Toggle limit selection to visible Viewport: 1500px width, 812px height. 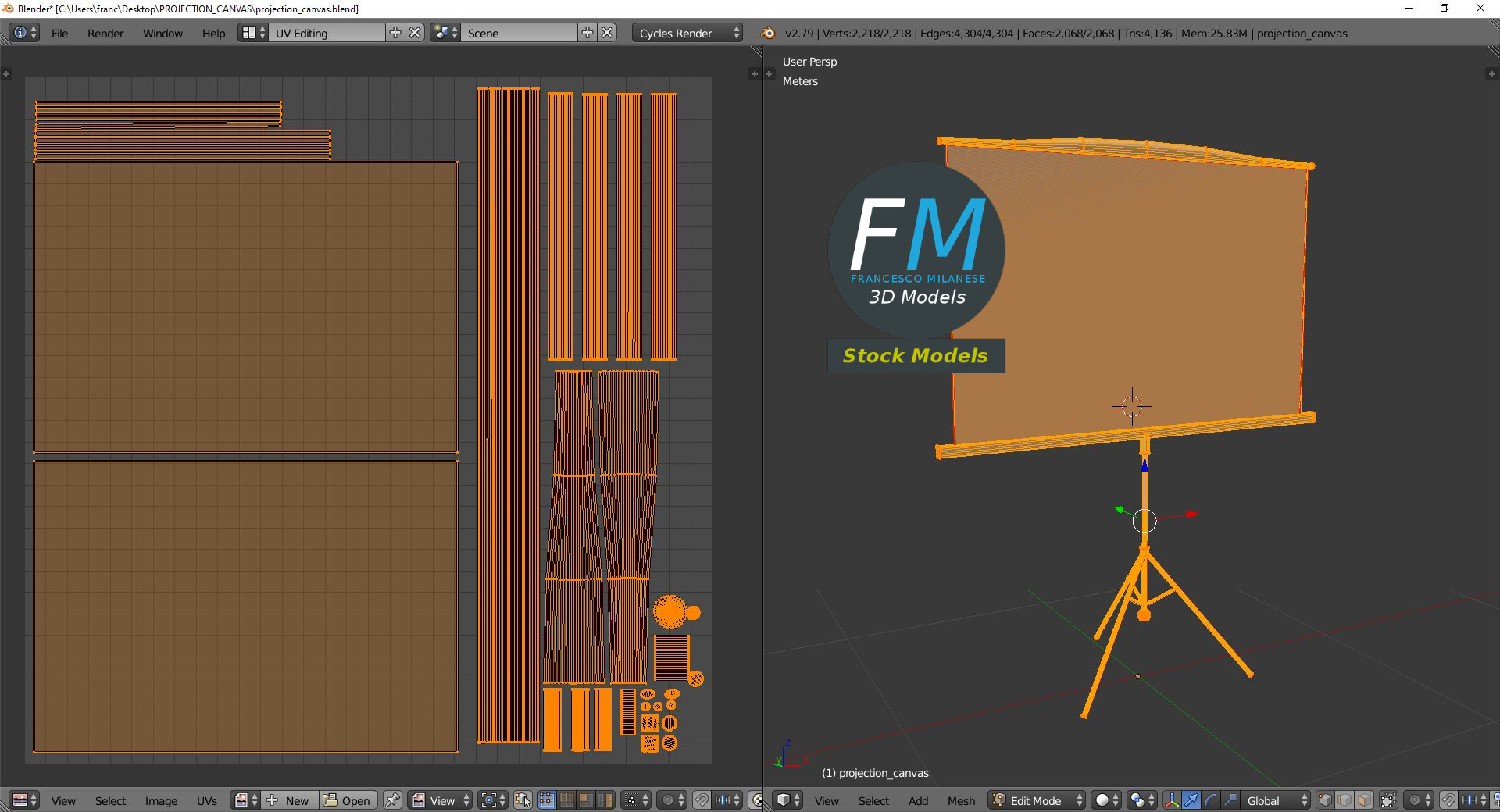point(1388,800)
